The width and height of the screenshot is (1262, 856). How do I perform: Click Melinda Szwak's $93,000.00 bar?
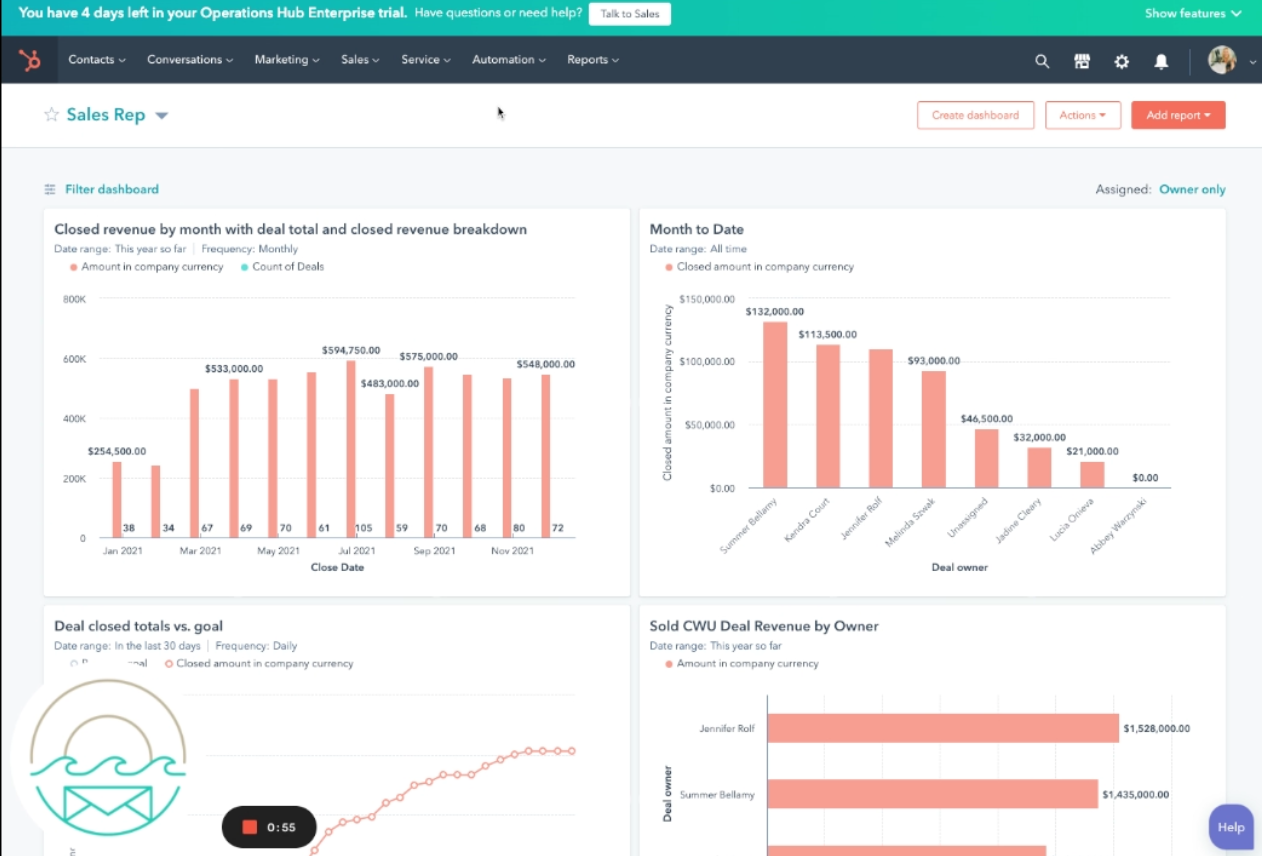tap(933, 430)
